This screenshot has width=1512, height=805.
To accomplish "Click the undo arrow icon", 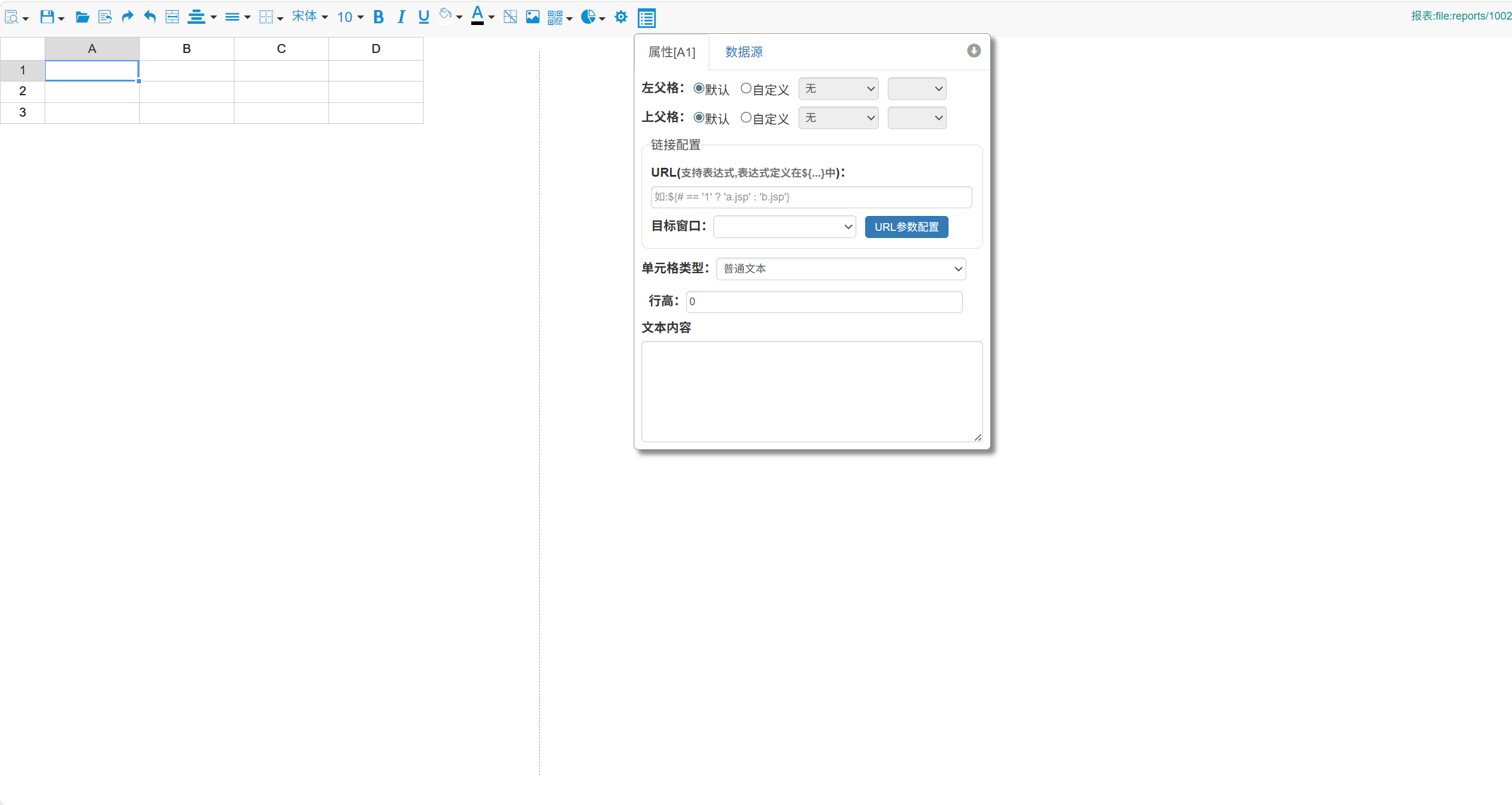I will click(x=150, y=17).
